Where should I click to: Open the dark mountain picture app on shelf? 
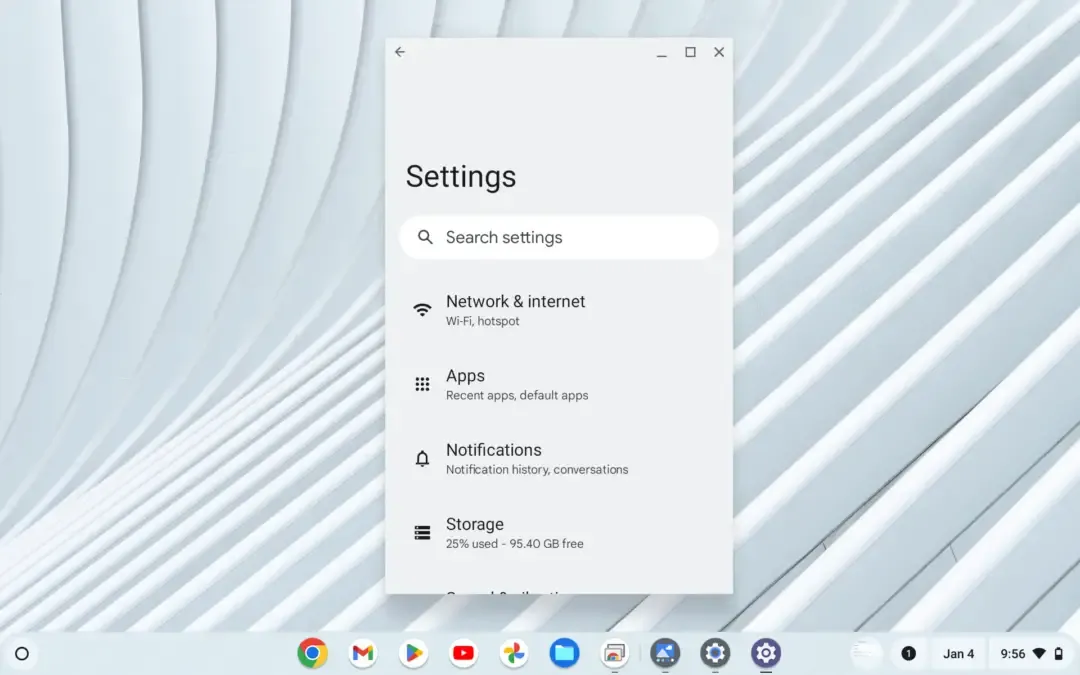pyautogui.click(x=665, y=653)
